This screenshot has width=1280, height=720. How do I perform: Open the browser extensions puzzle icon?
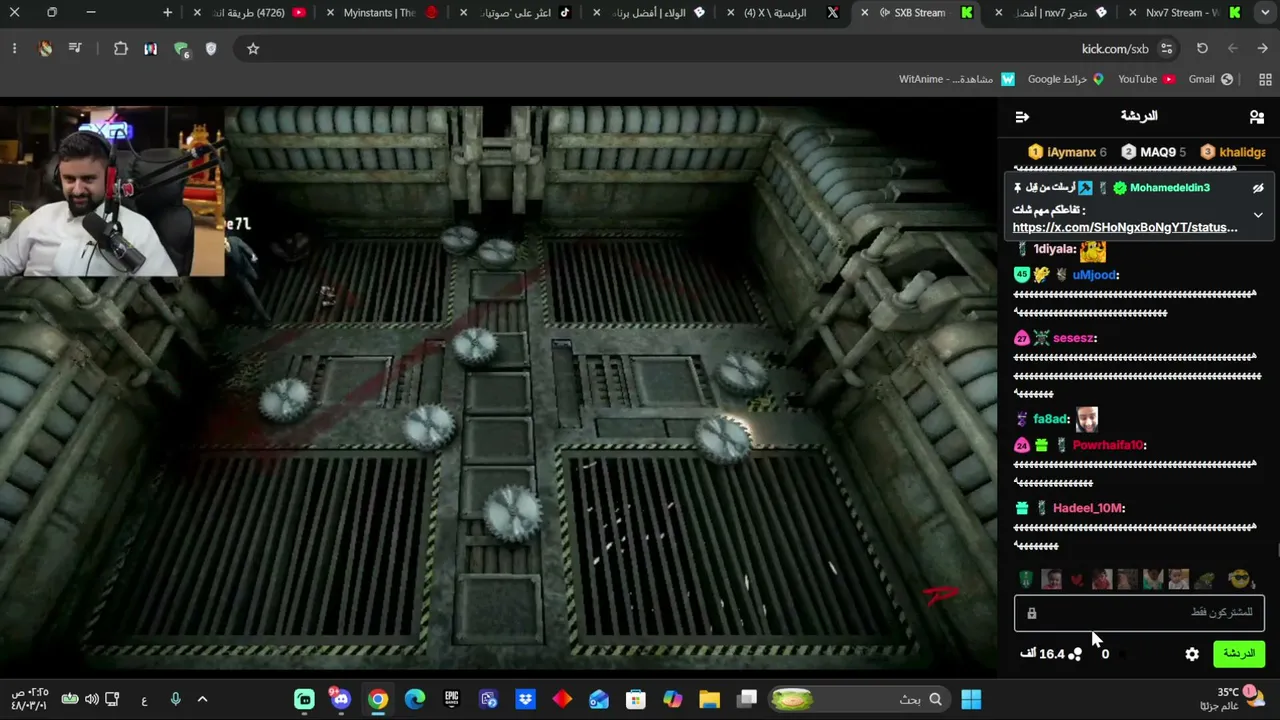121,48
